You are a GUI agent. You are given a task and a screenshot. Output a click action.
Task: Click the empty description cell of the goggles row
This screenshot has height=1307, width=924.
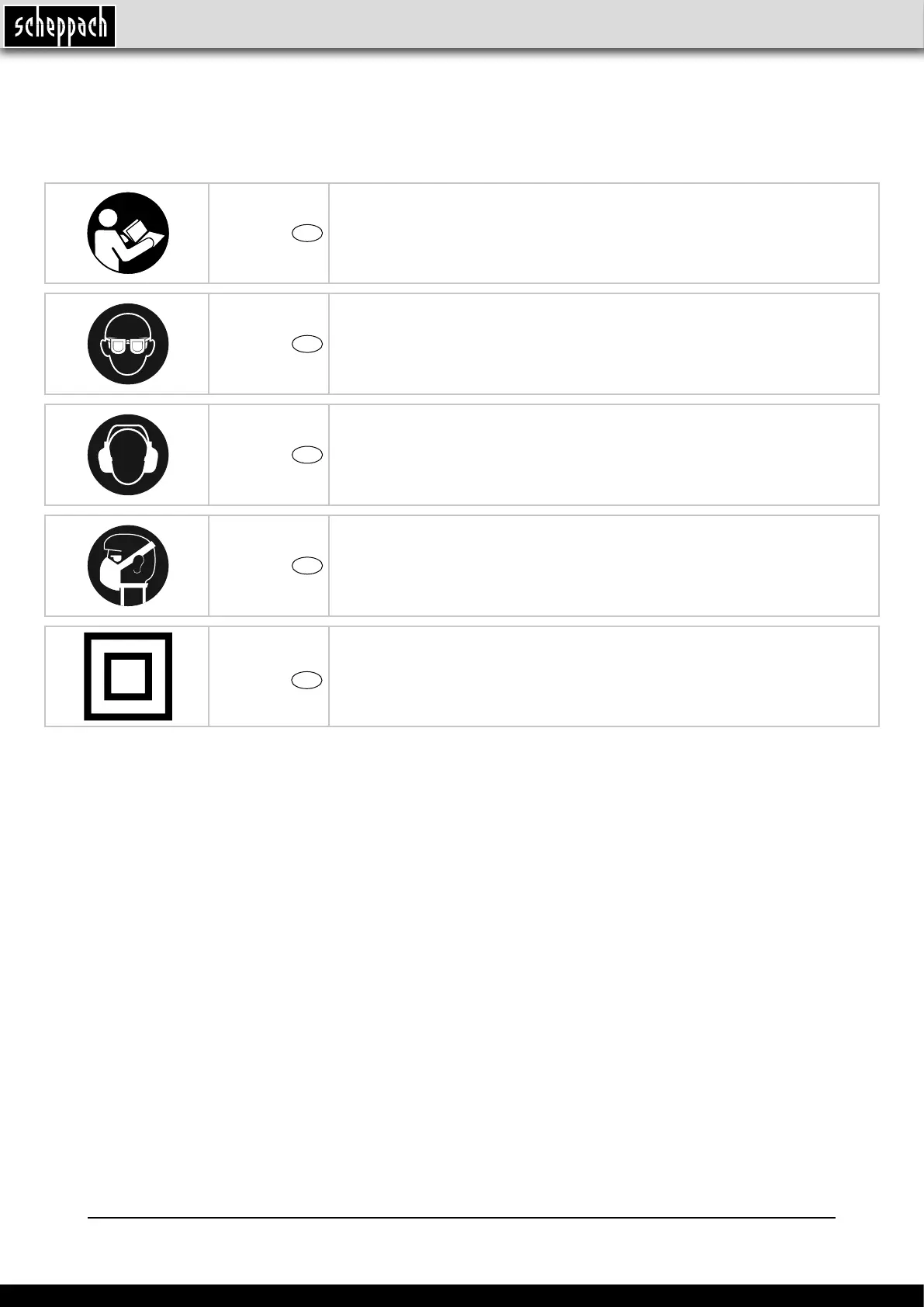(x=604, y=345)
